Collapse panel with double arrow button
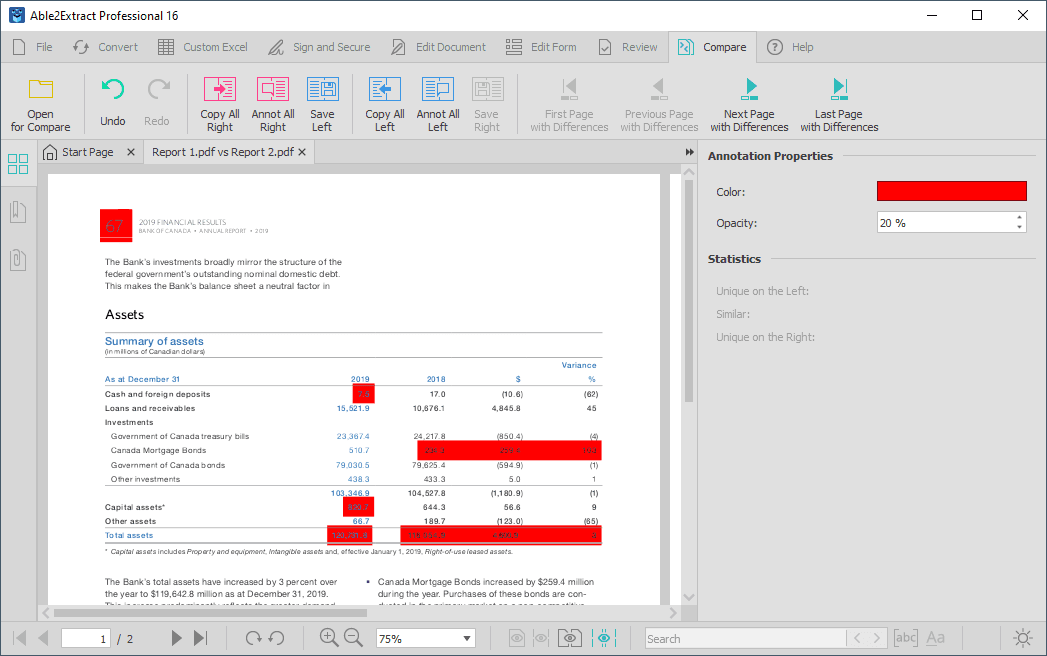 [x=690, y=152]
